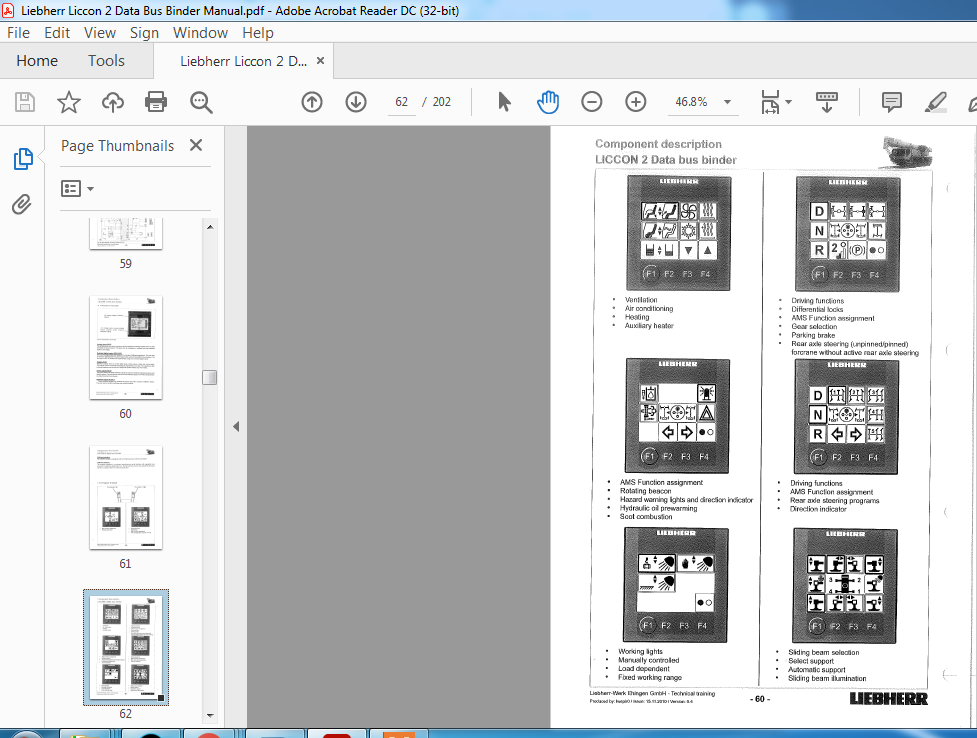
Task: Open the thumbnails options list menu
Action: (77, 188)
